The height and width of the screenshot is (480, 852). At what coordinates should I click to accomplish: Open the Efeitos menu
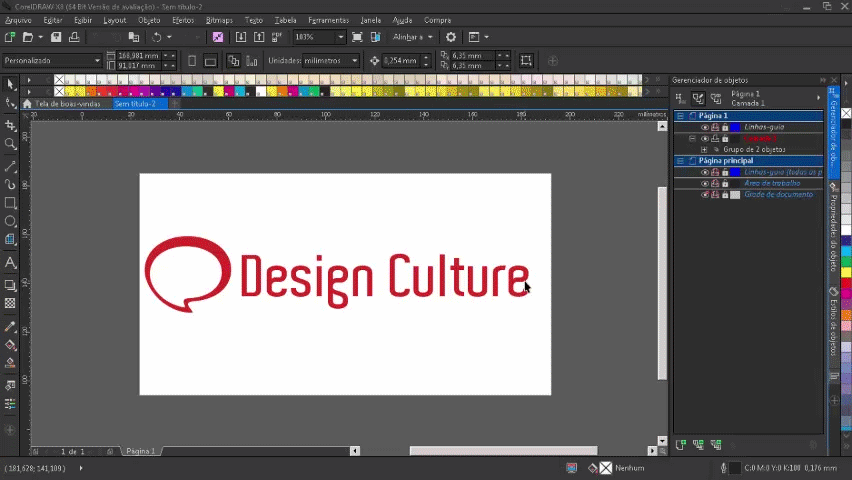183,20
